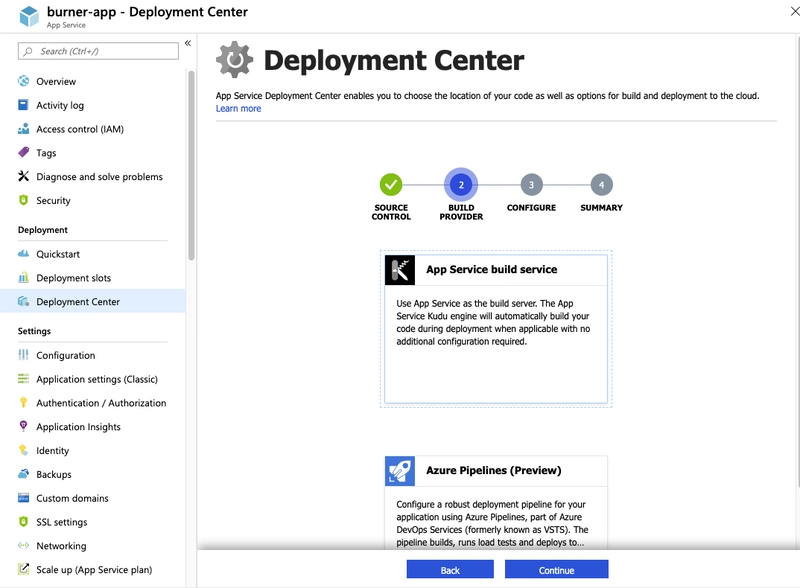800x588 pixels.
Task: Click the Overview globe icon
Action: 23,81
